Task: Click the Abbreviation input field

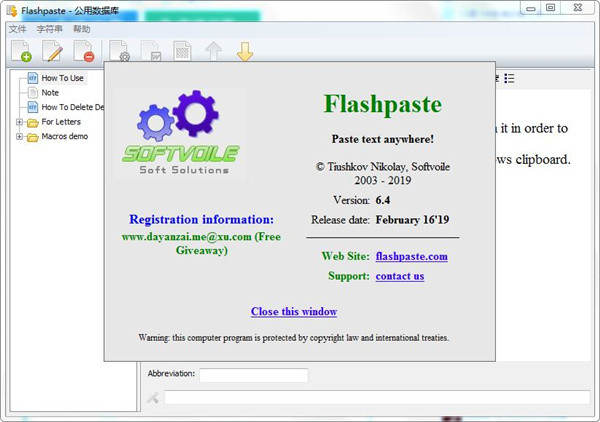Action: (x=253, y=375)
